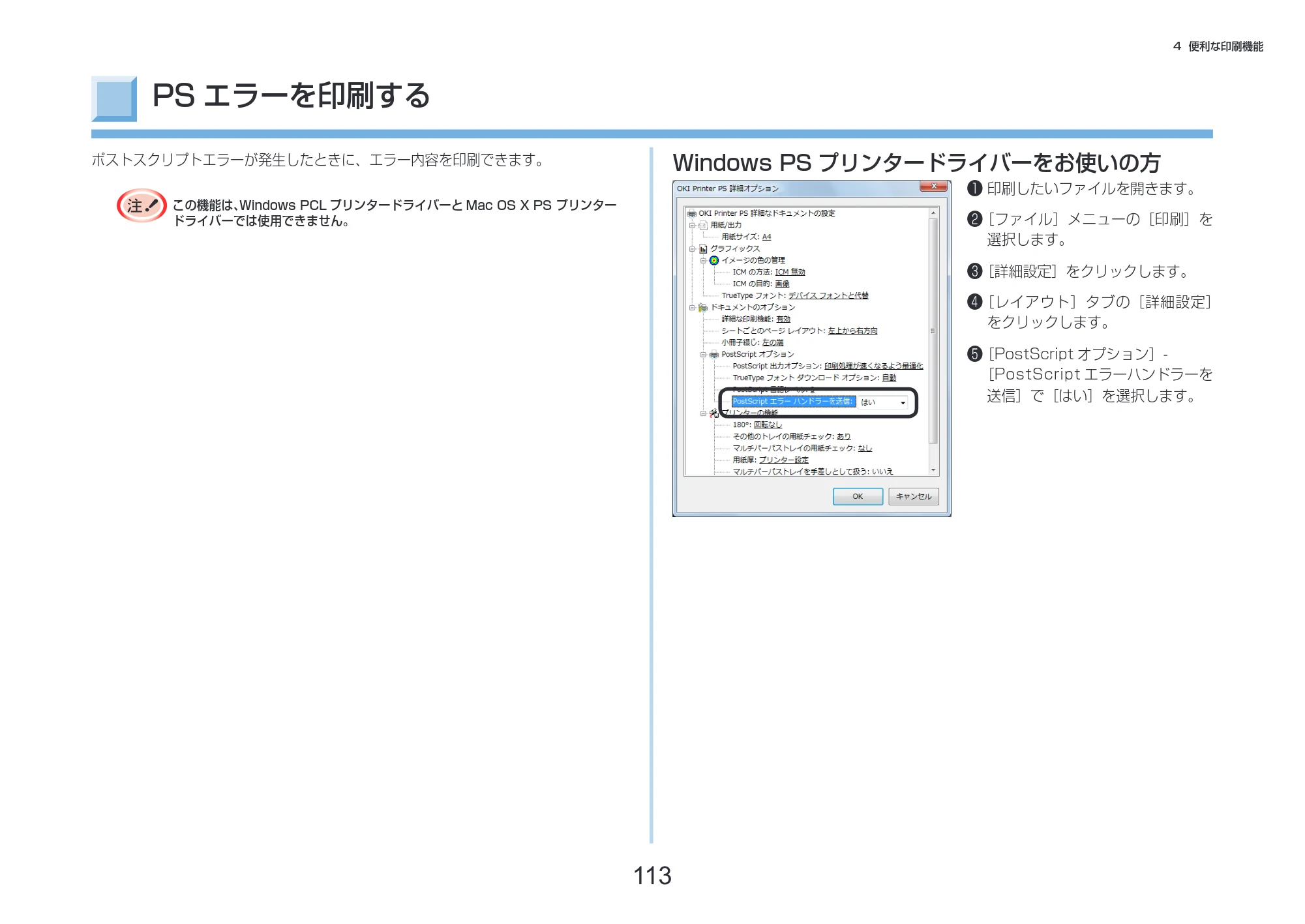The width and height of the screenshot is (1305, 924).
Task: Click 自動 for TrueType download option
Action: tap(889, 378)
